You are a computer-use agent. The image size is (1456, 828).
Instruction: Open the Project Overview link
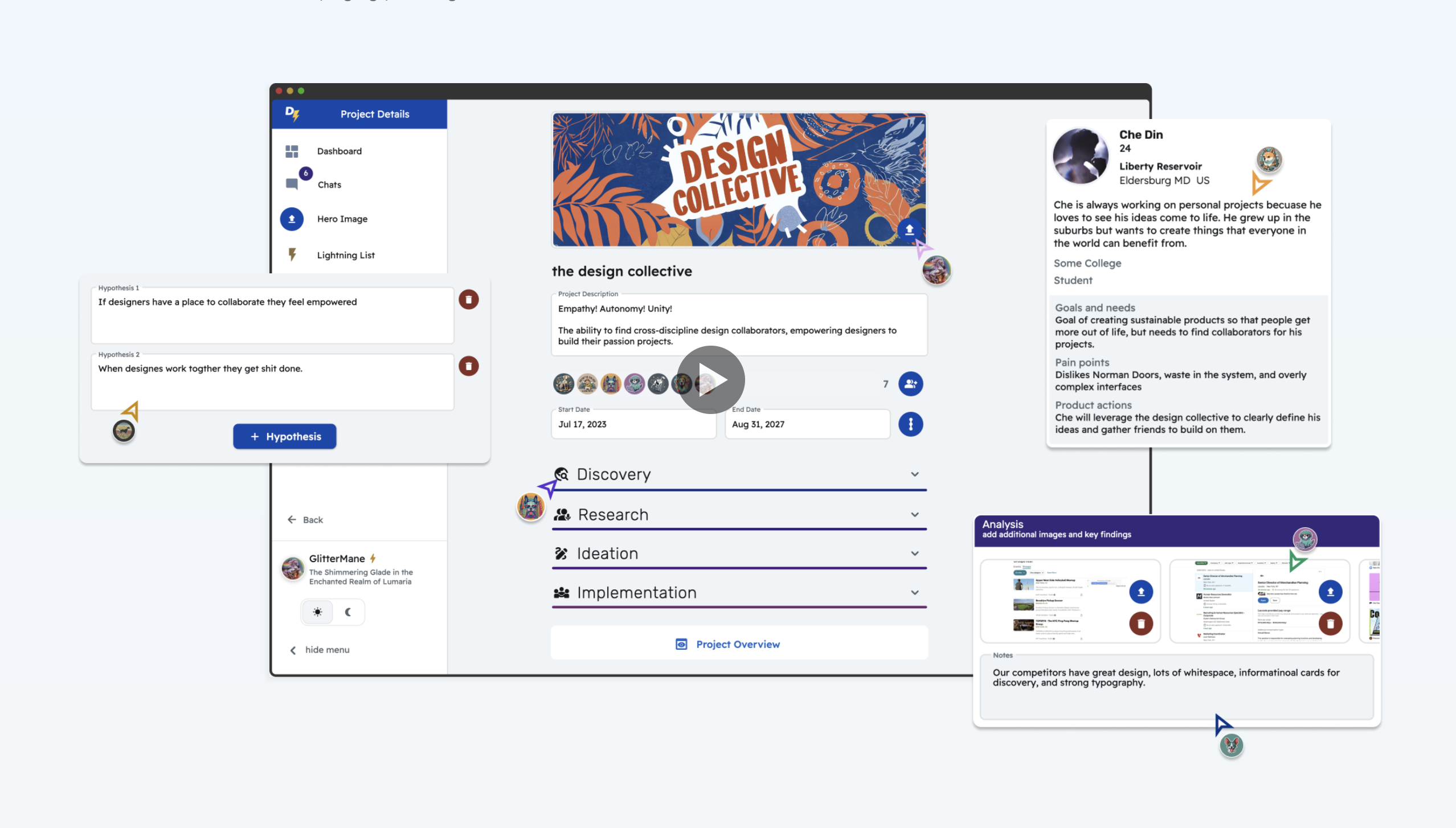pos(738,644)
